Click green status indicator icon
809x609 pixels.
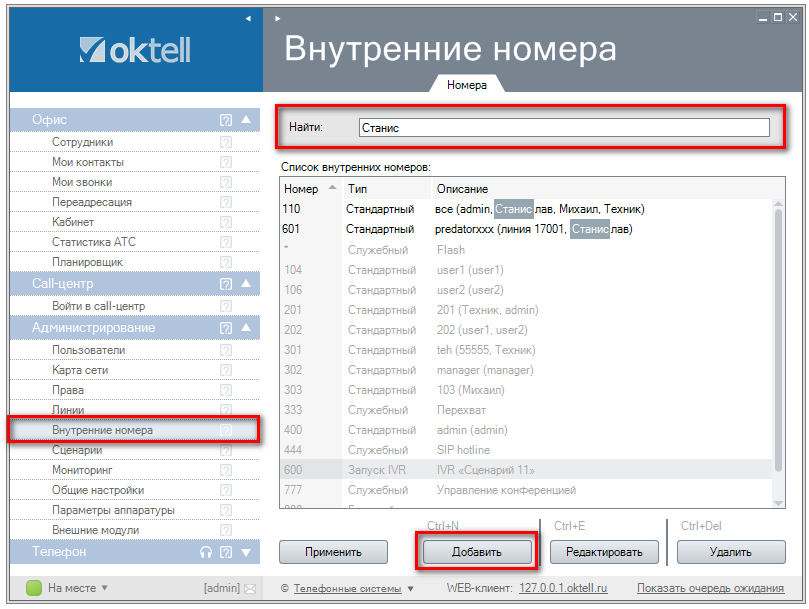pos(33,588)
